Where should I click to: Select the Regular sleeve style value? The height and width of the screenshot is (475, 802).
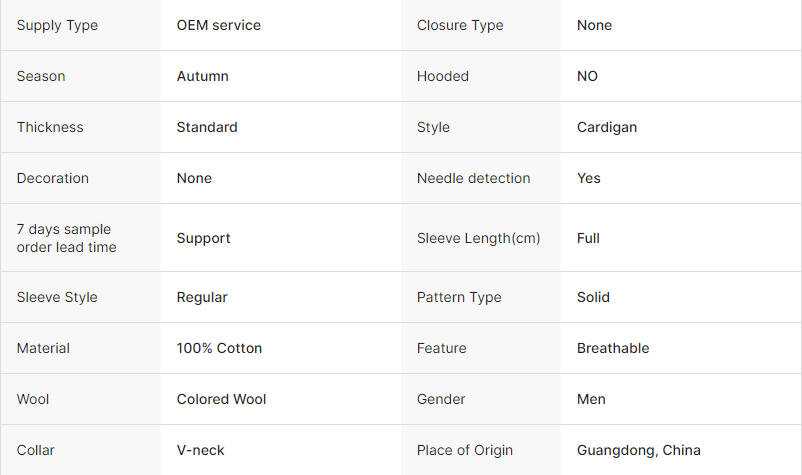[202, 297]
